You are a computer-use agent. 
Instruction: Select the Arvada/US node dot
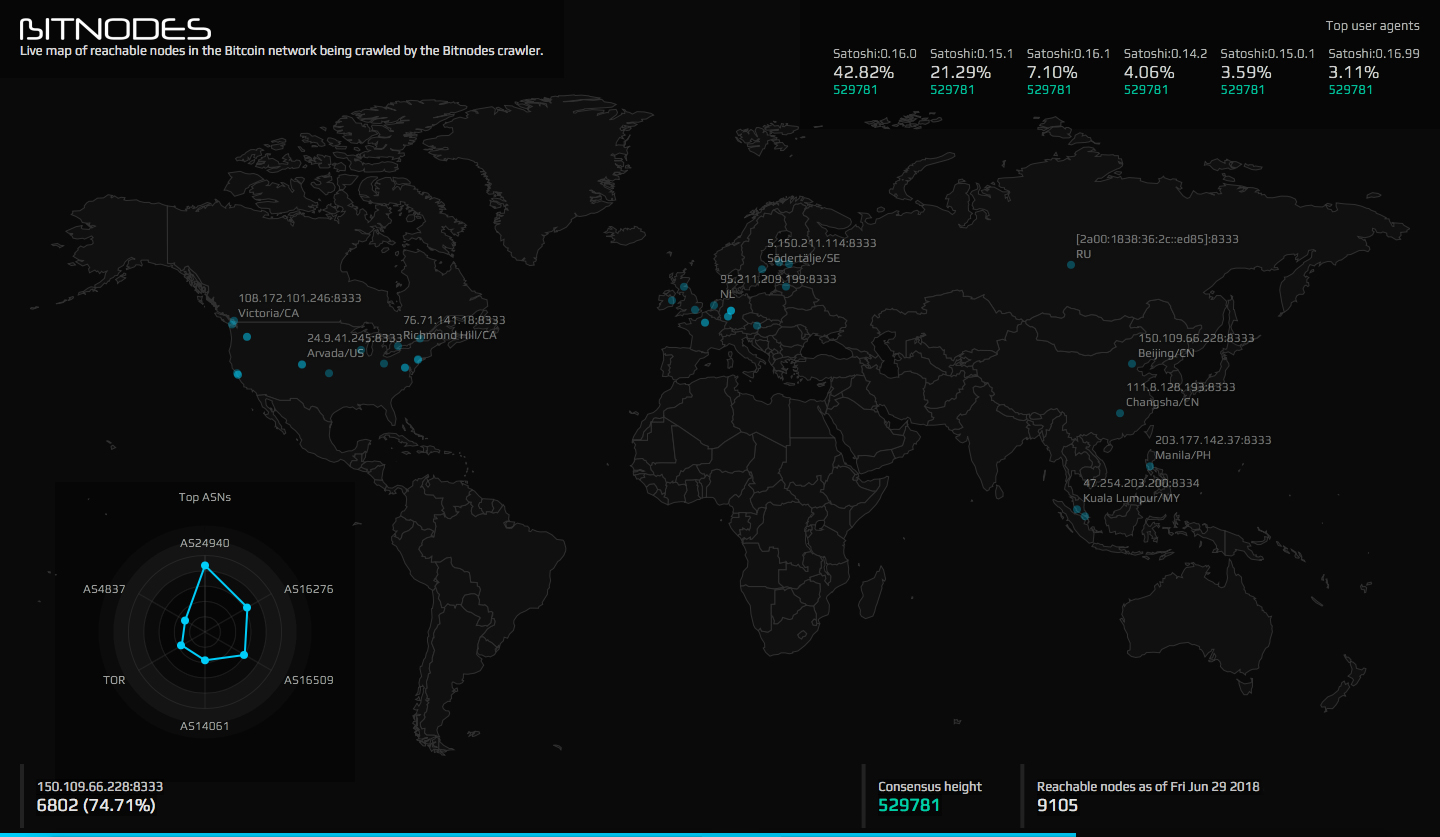(x=302, y=365)
